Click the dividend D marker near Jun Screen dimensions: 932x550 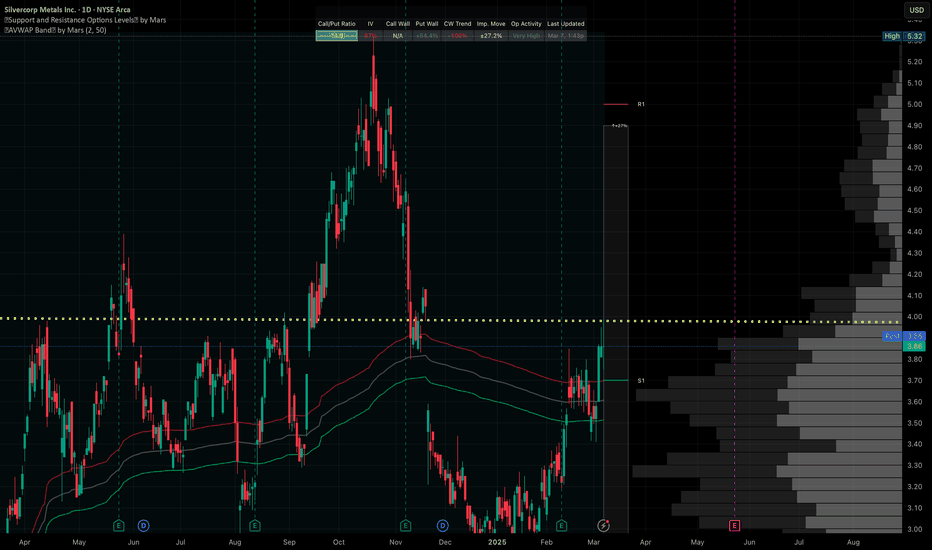click(x=143, y=526)
